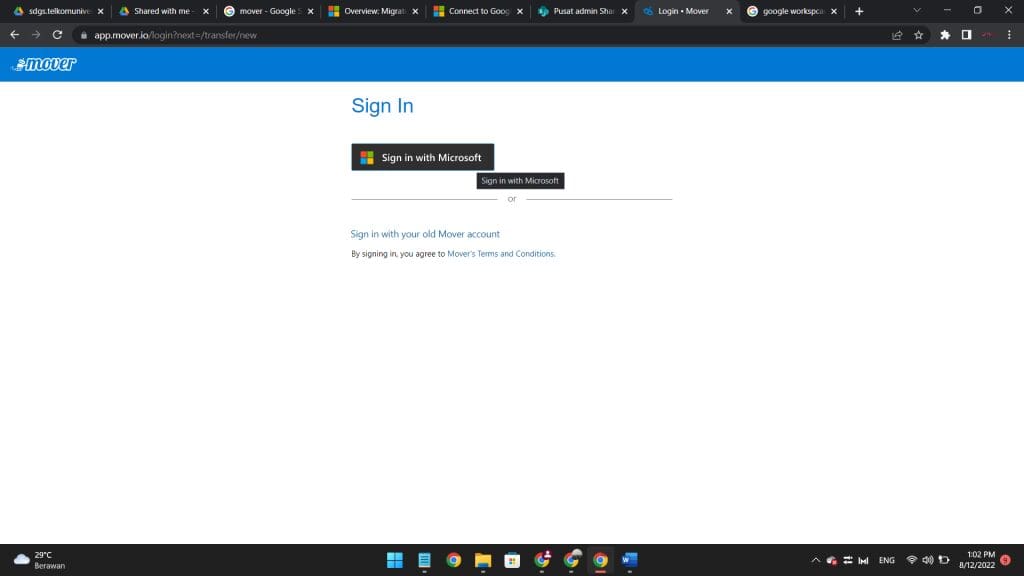Open a new browser tab
Screen dimensions: 1024x576
coord(859,11)
